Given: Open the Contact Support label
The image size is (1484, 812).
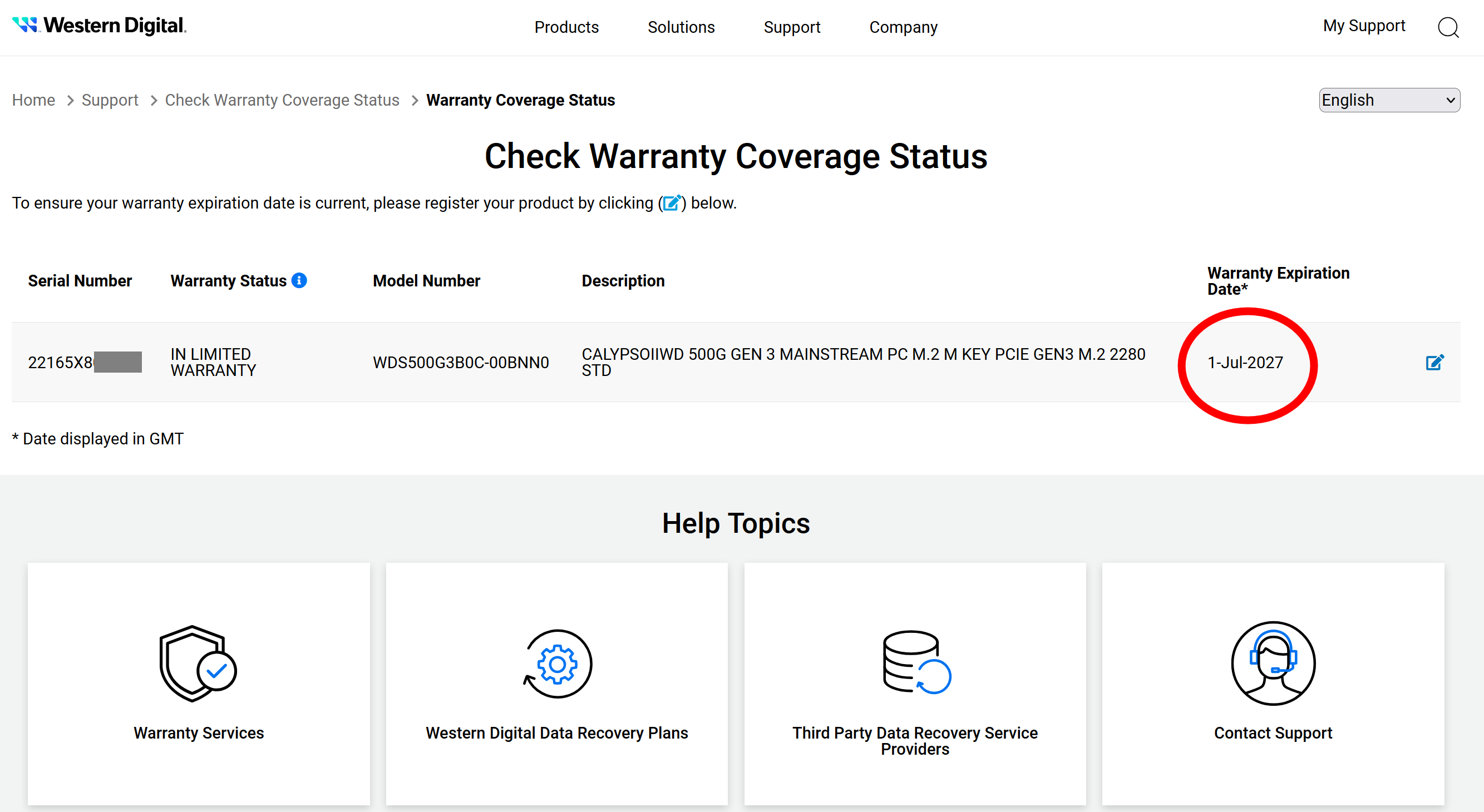Looking at the screenshot, I should pyautogui.click(x=1273, y=732).
